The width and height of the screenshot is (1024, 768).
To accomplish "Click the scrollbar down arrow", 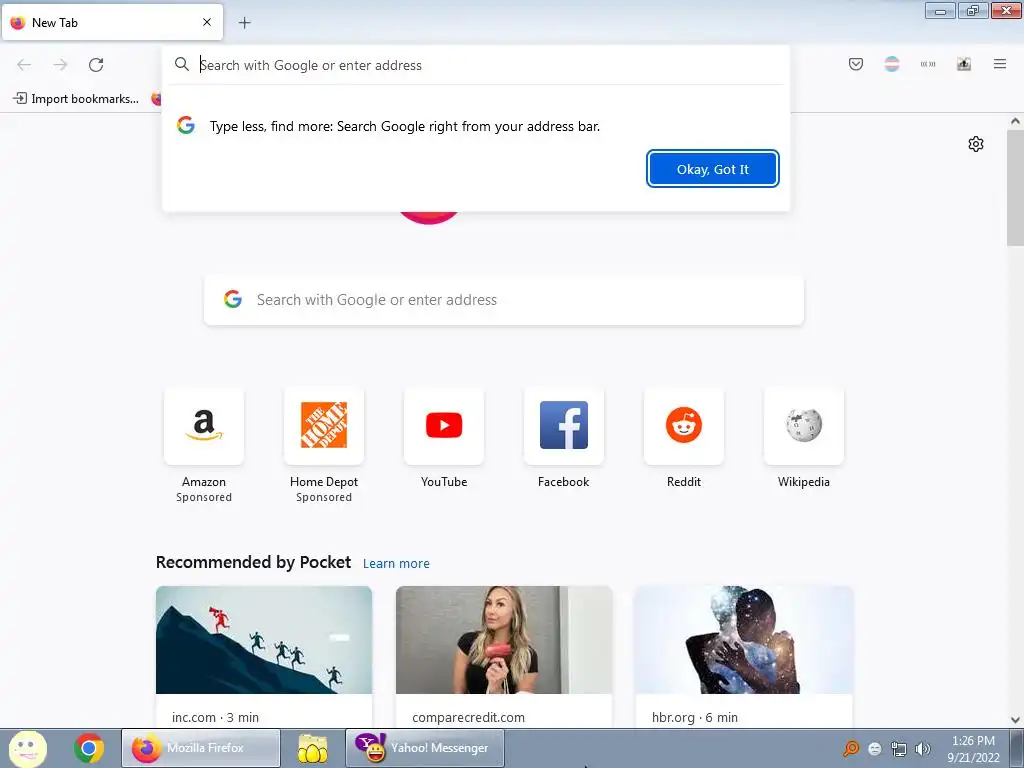I will coord(1015,720).
